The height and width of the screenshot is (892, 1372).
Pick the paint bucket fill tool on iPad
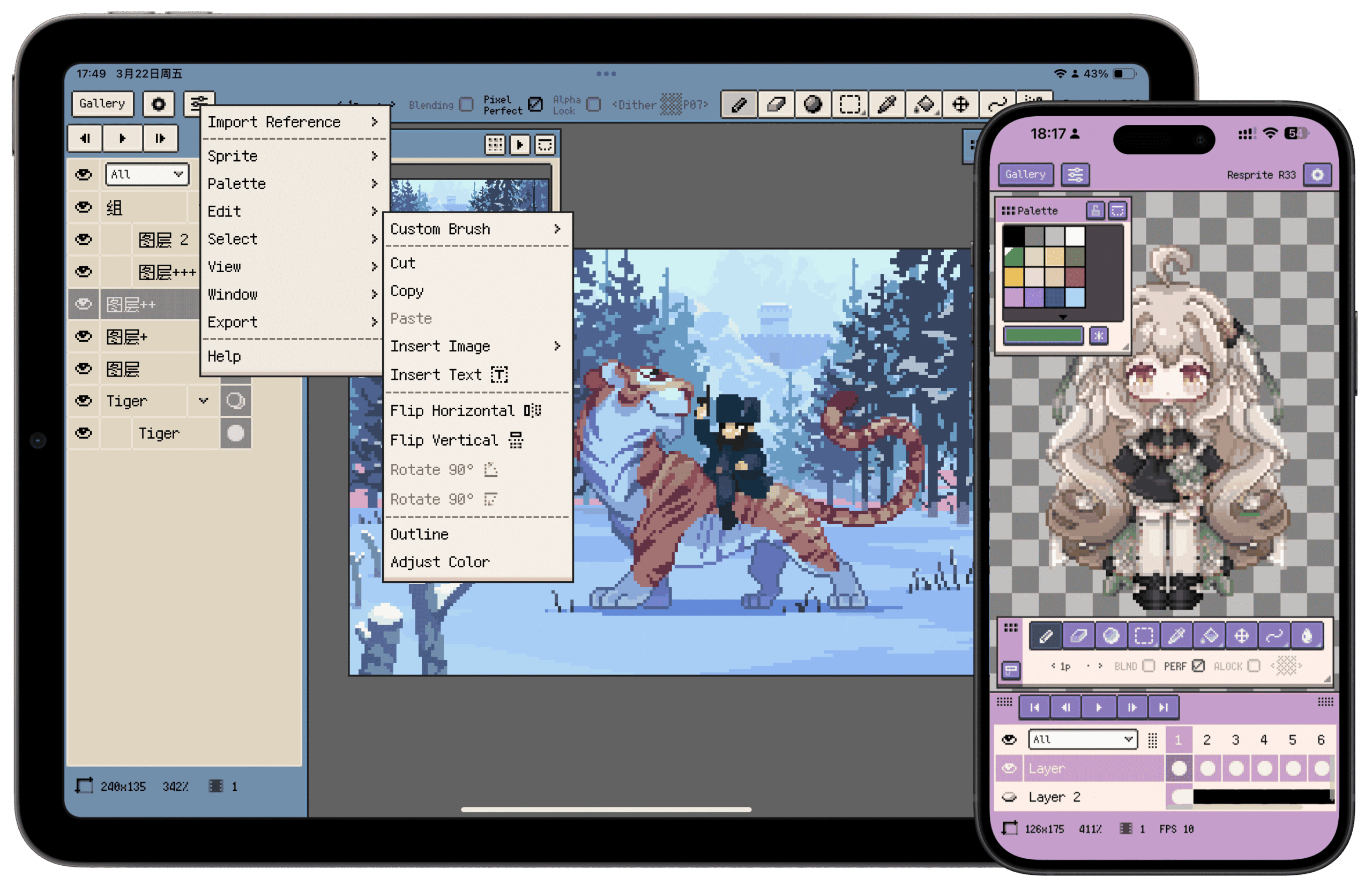[x=924, y=104]
